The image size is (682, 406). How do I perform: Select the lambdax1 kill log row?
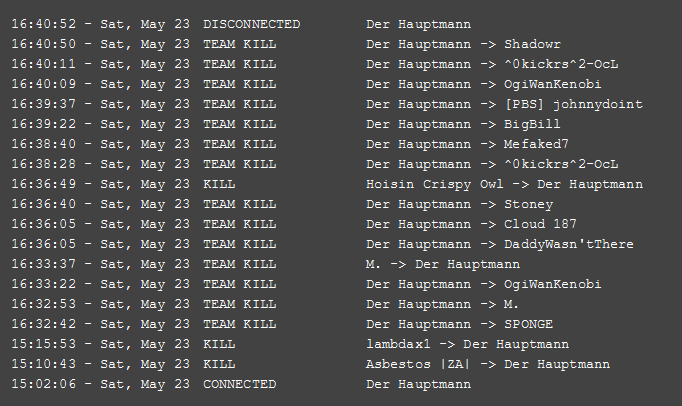coord(290,345)
